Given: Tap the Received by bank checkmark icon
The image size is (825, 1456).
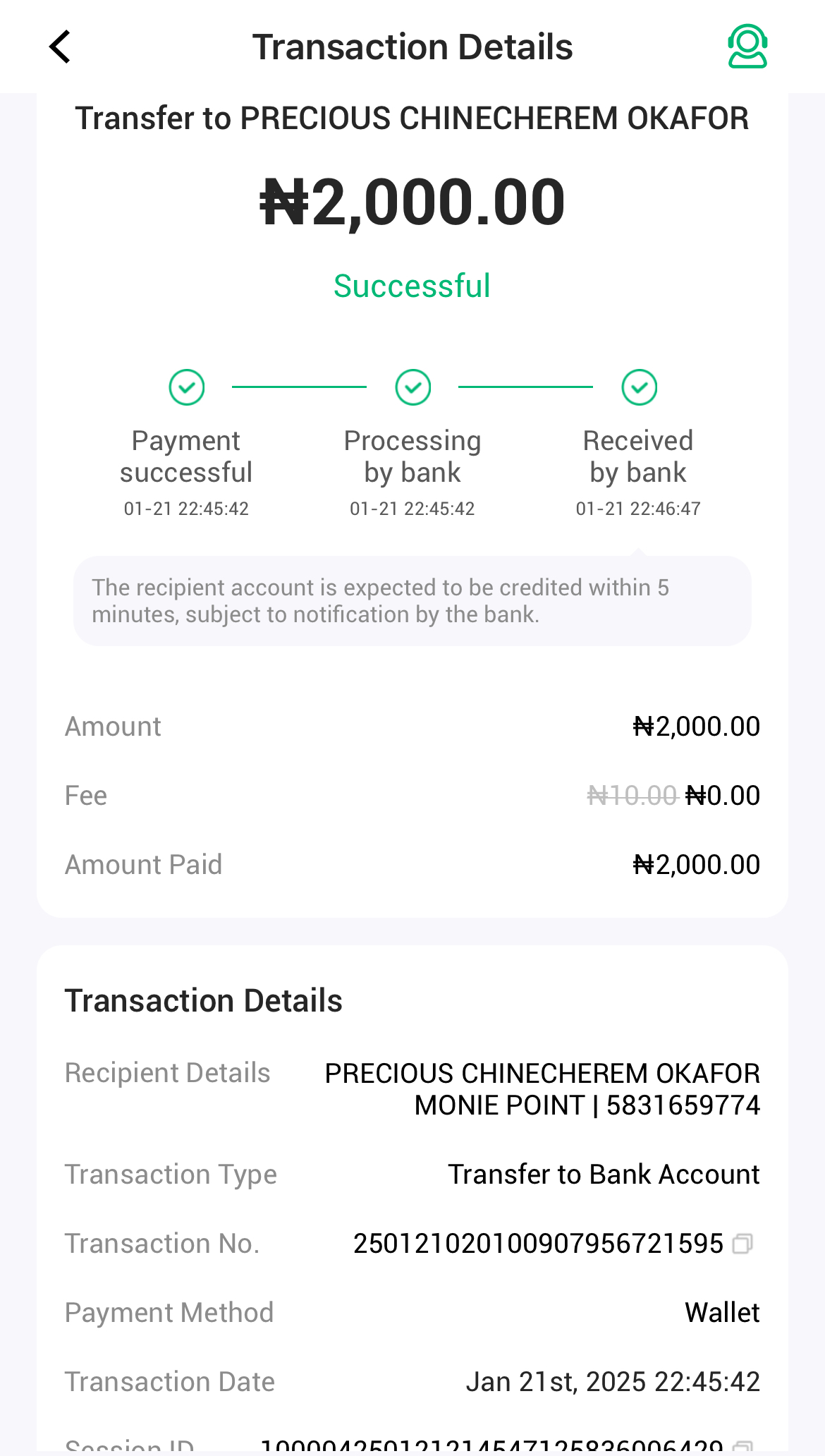Looking at the screenshot, I should click(x=640, y=387).
